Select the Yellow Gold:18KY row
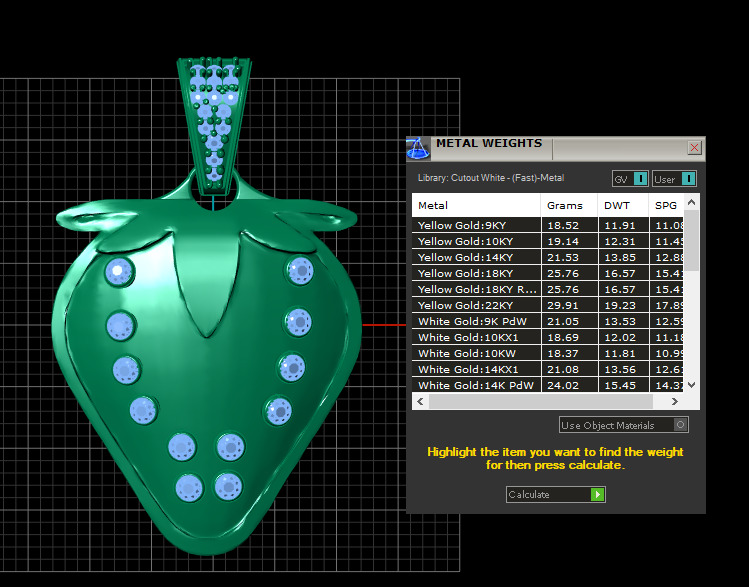The height and width of the screenshot is (587, 749). (x=547, y=273)
